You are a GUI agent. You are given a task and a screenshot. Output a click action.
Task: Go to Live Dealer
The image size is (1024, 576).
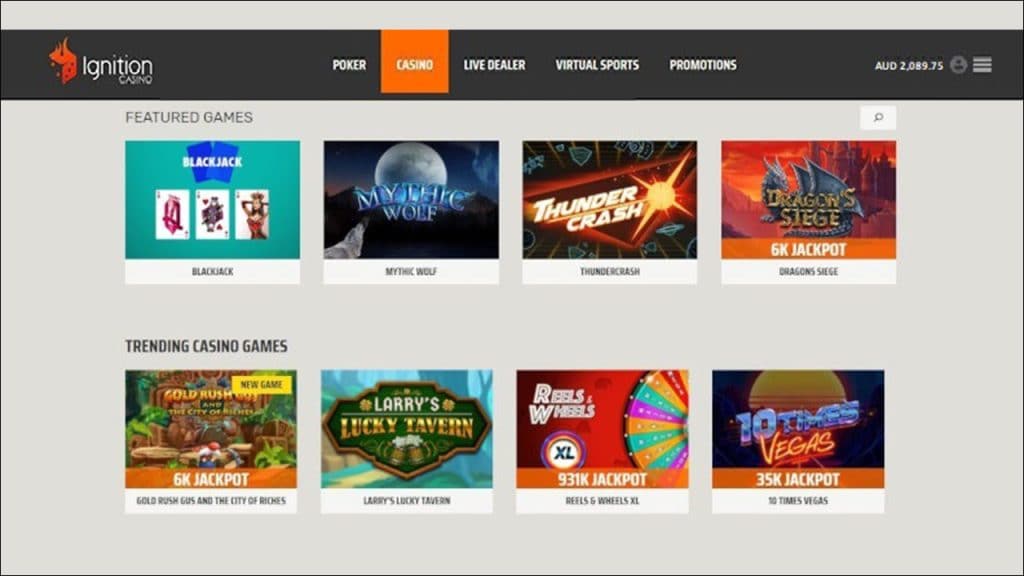point(494,65)
